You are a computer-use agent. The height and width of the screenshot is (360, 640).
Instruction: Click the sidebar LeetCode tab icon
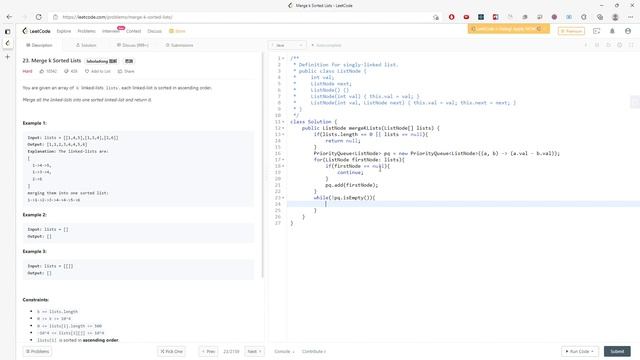tap(7, 43)
